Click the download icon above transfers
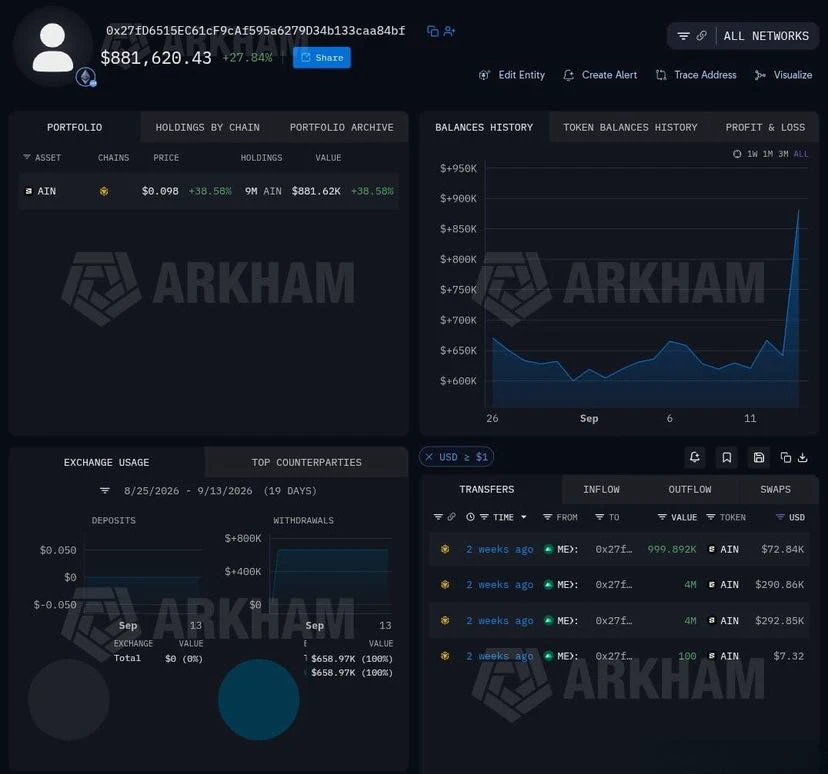828x774 pixels. tap(803, 457)
